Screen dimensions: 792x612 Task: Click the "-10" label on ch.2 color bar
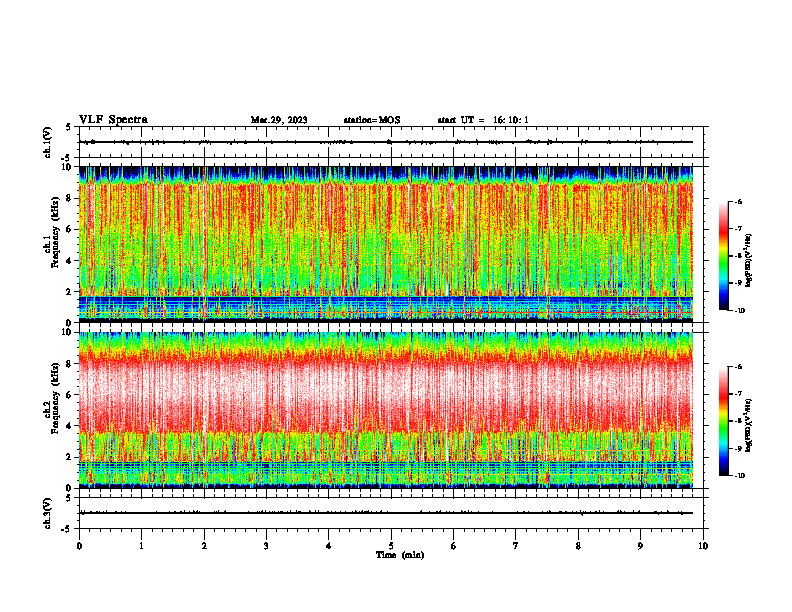[739, 476]
